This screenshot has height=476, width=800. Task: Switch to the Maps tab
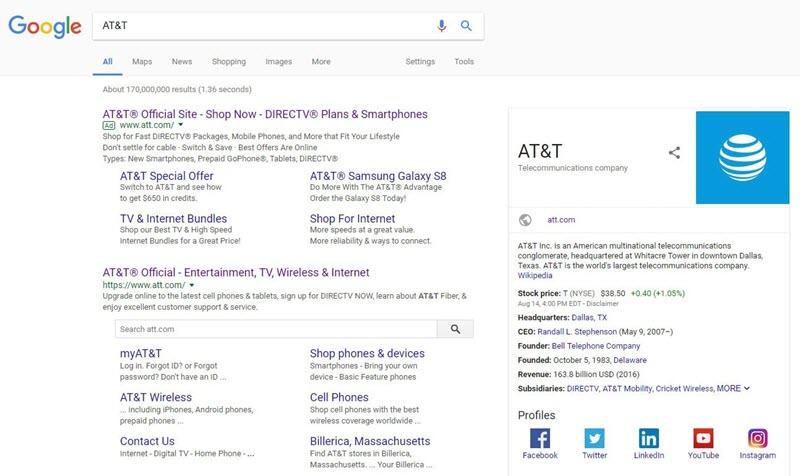tap(142, 61)
